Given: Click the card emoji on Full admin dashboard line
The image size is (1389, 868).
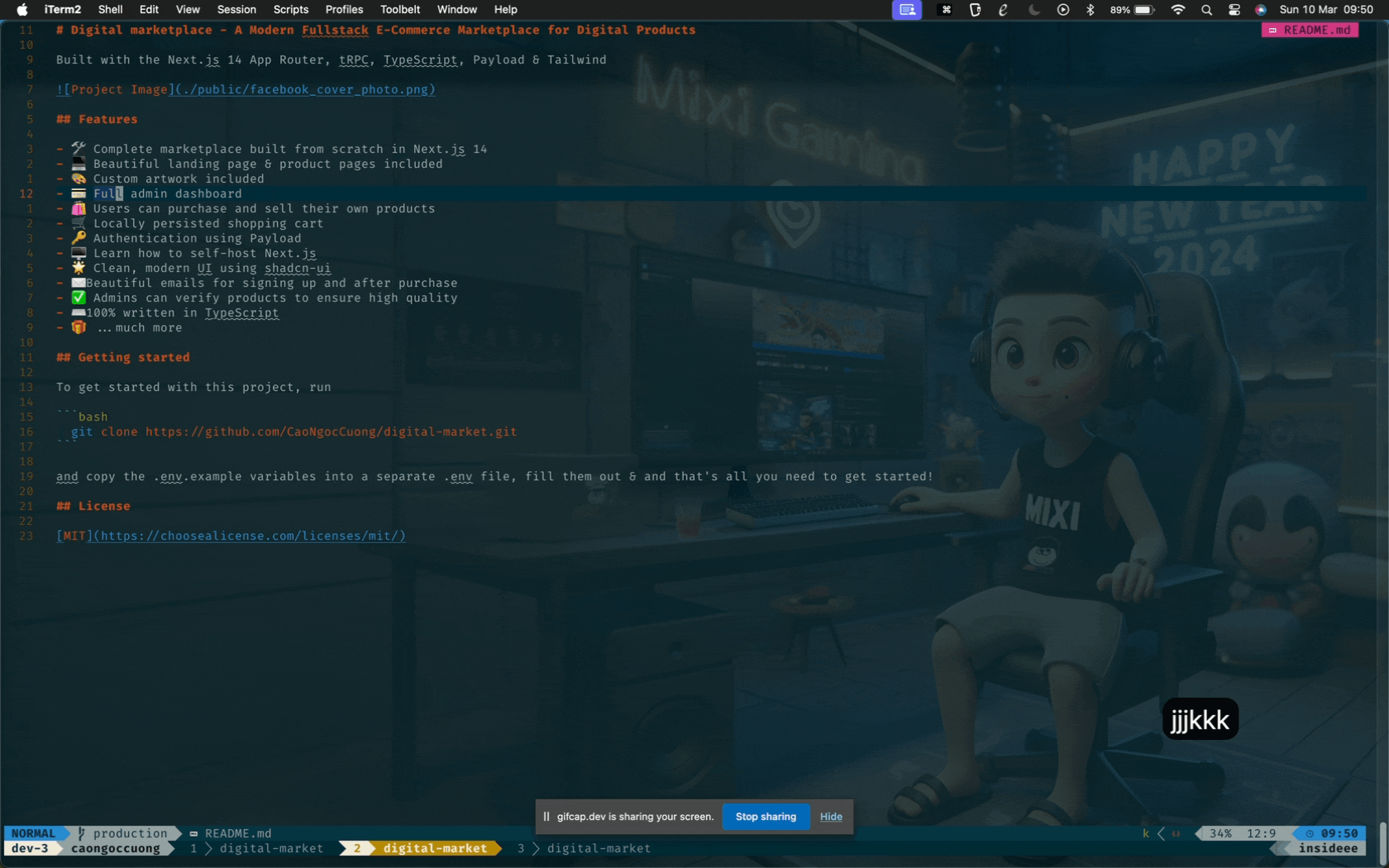Looking at the screenshot, I should pyautogui.click(x=79, y=193).
